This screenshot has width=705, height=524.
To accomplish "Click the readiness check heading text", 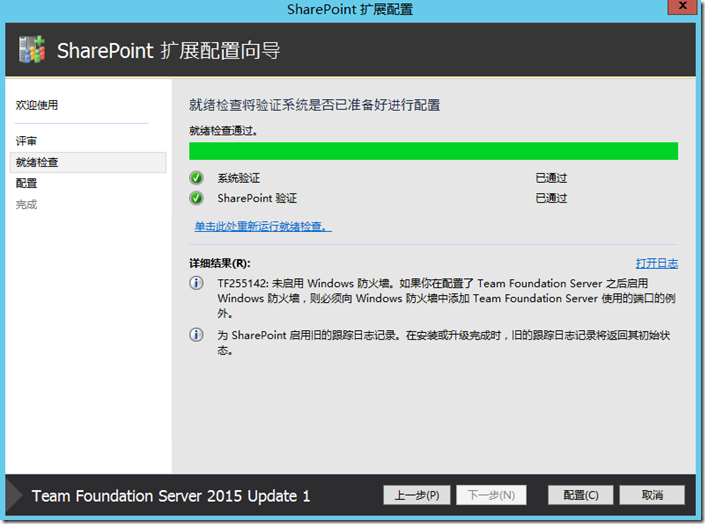I will [314, 105].
